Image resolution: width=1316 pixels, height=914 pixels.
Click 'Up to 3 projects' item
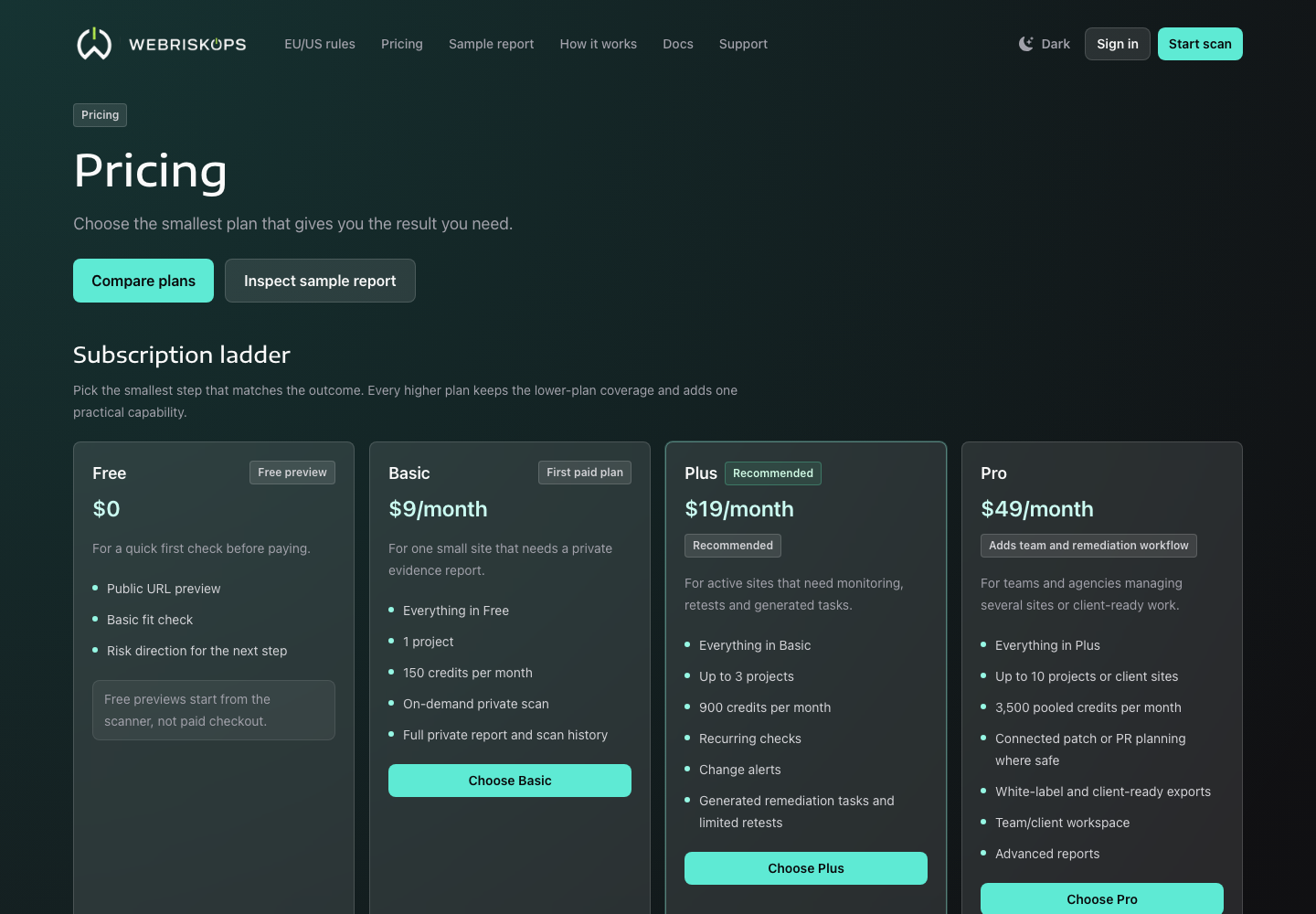(x=747, y=676)
